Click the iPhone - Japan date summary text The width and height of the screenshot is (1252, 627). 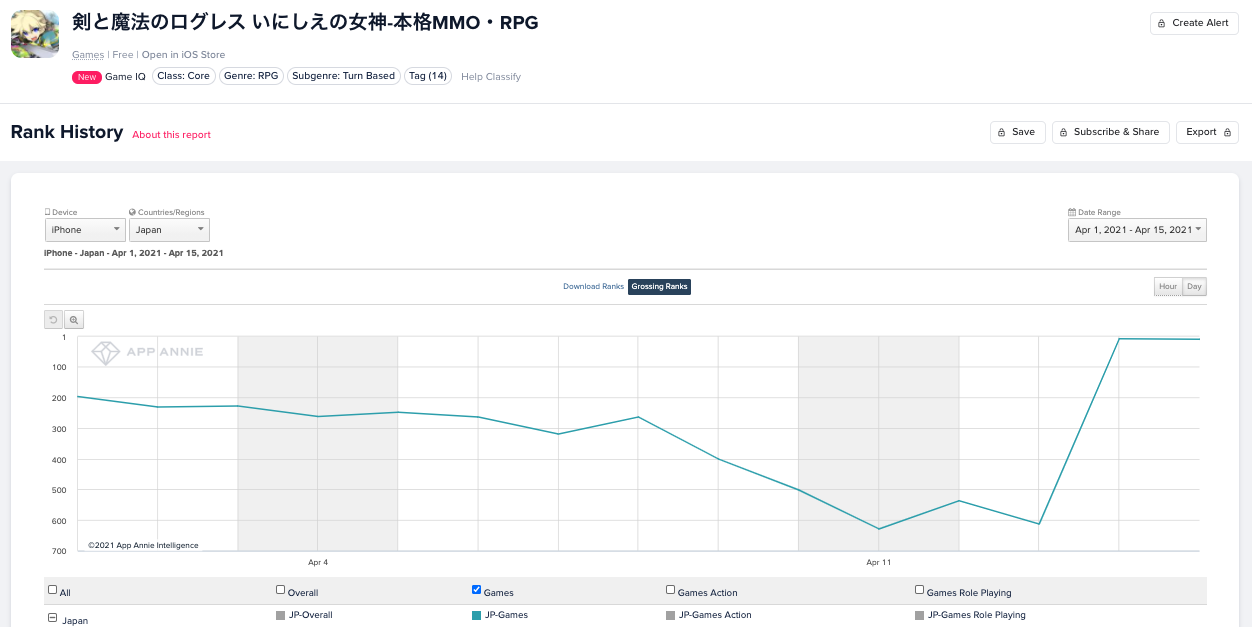click(134, 254)
